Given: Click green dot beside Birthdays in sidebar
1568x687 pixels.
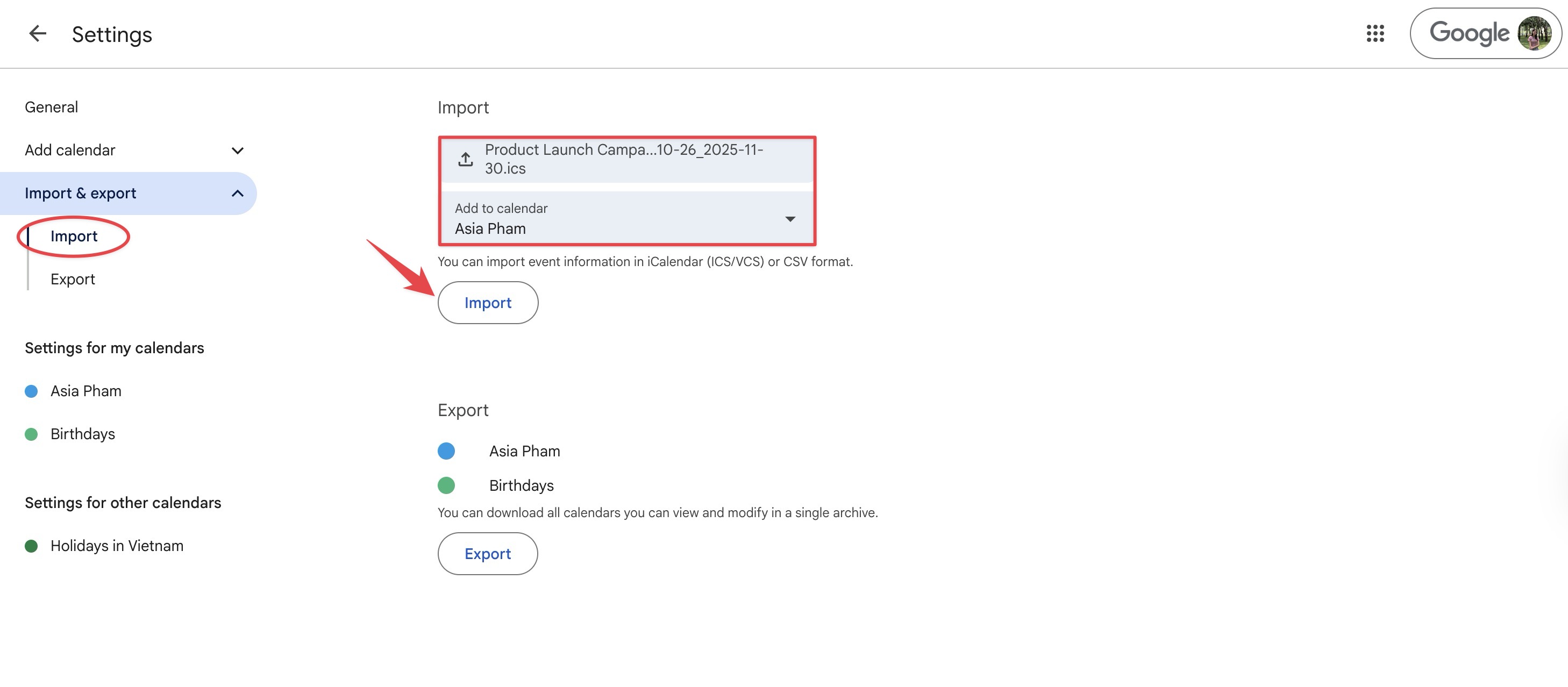Looking at the screenshot, I should (31, 434).
